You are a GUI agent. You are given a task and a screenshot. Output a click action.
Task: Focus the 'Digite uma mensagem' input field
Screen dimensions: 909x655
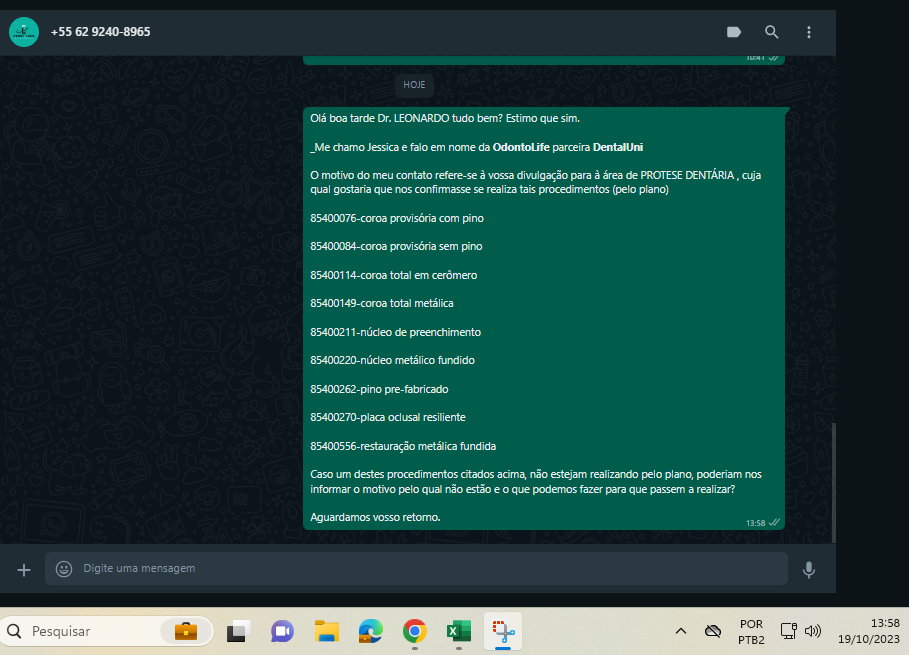pyautogui.click(x=416, y=569)
